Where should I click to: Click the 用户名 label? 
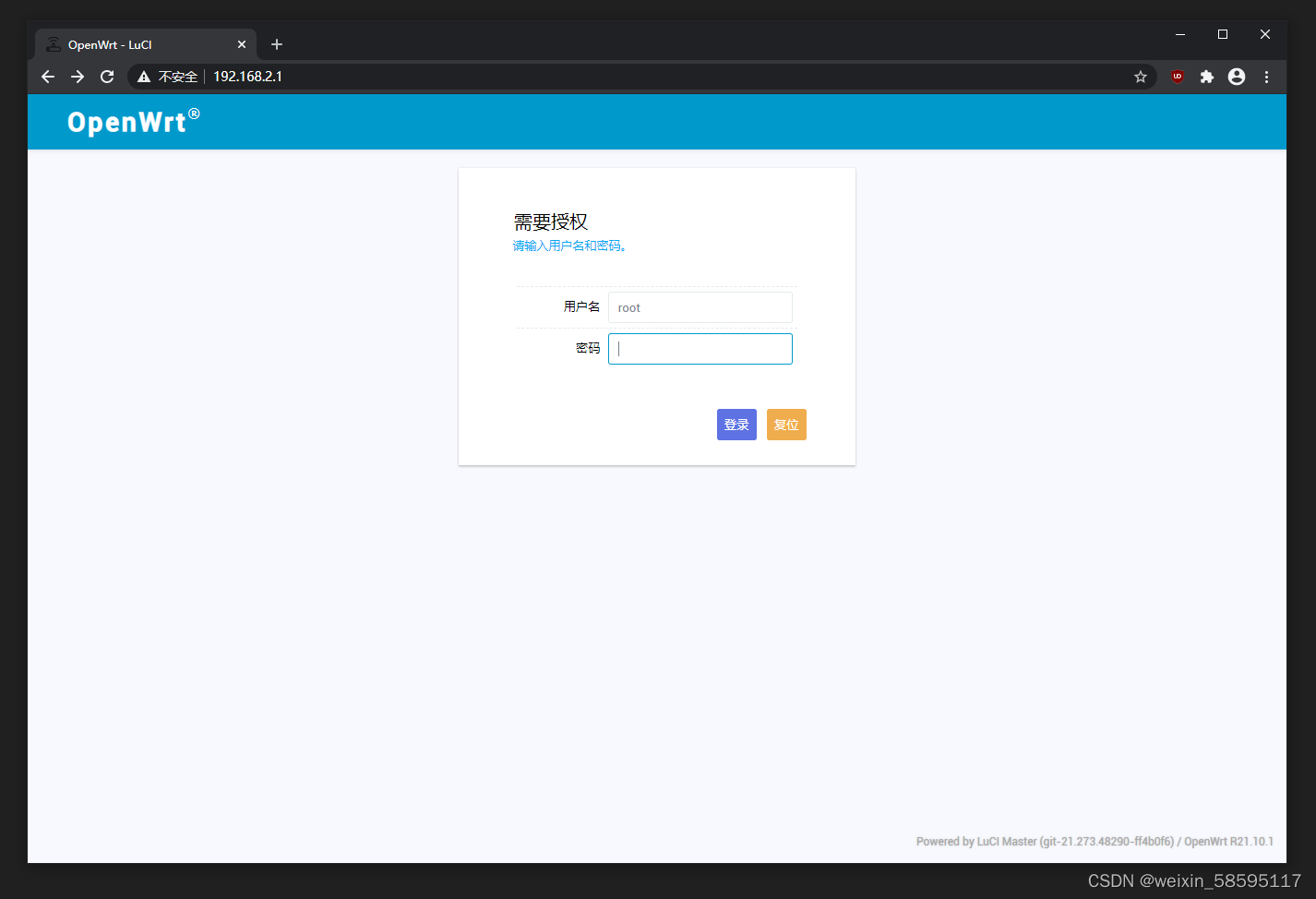click(581, 306)
